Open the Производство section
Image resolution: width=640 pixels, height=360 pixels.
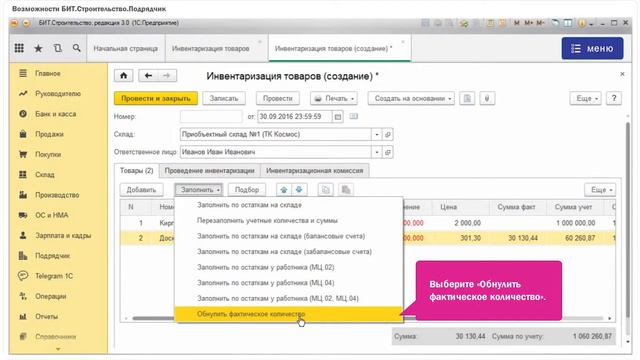[x=58, y=195]
